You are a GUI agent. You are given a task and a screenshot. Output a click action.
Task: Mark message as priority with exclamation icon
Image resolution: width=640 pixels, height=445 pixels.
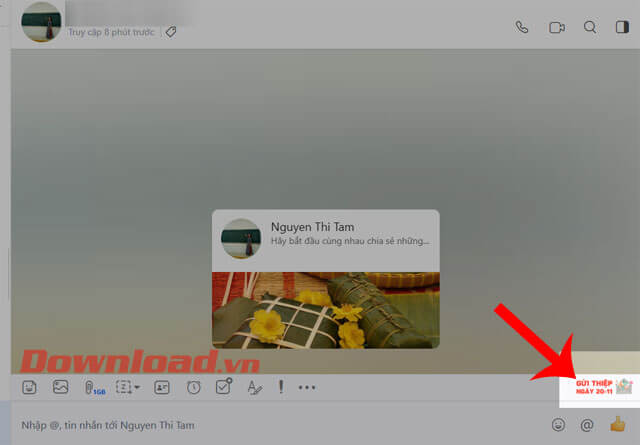[x=281, y=387]
